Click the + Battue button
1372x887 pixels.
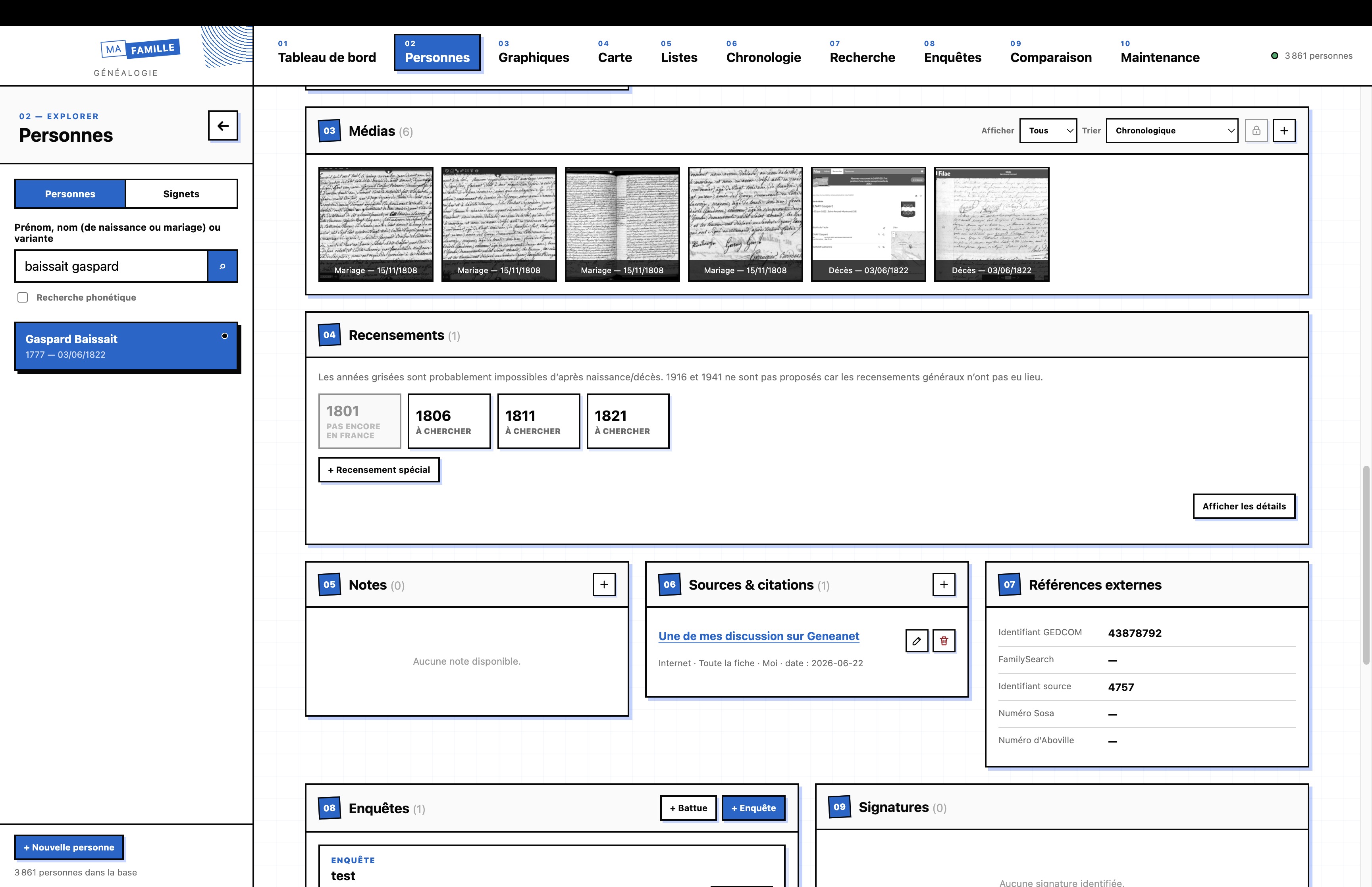(689, 808)
